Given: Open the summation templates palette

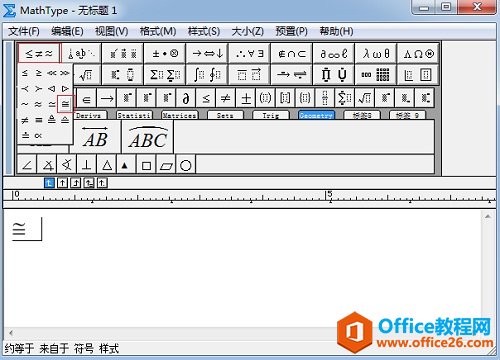Looking at the screenshot, I should pos(165,75).
